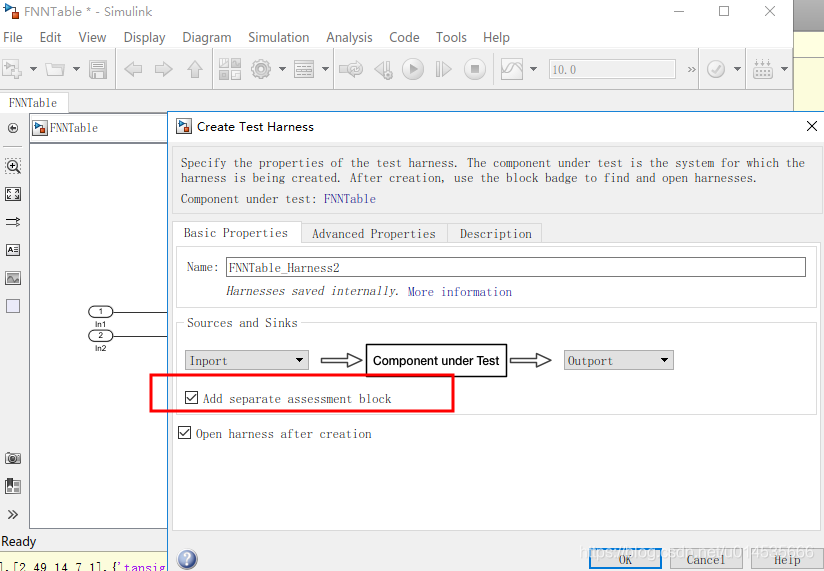Click the Up to Parent arrow
Viewport: 824px width, 571px height.
pos(195,69)
